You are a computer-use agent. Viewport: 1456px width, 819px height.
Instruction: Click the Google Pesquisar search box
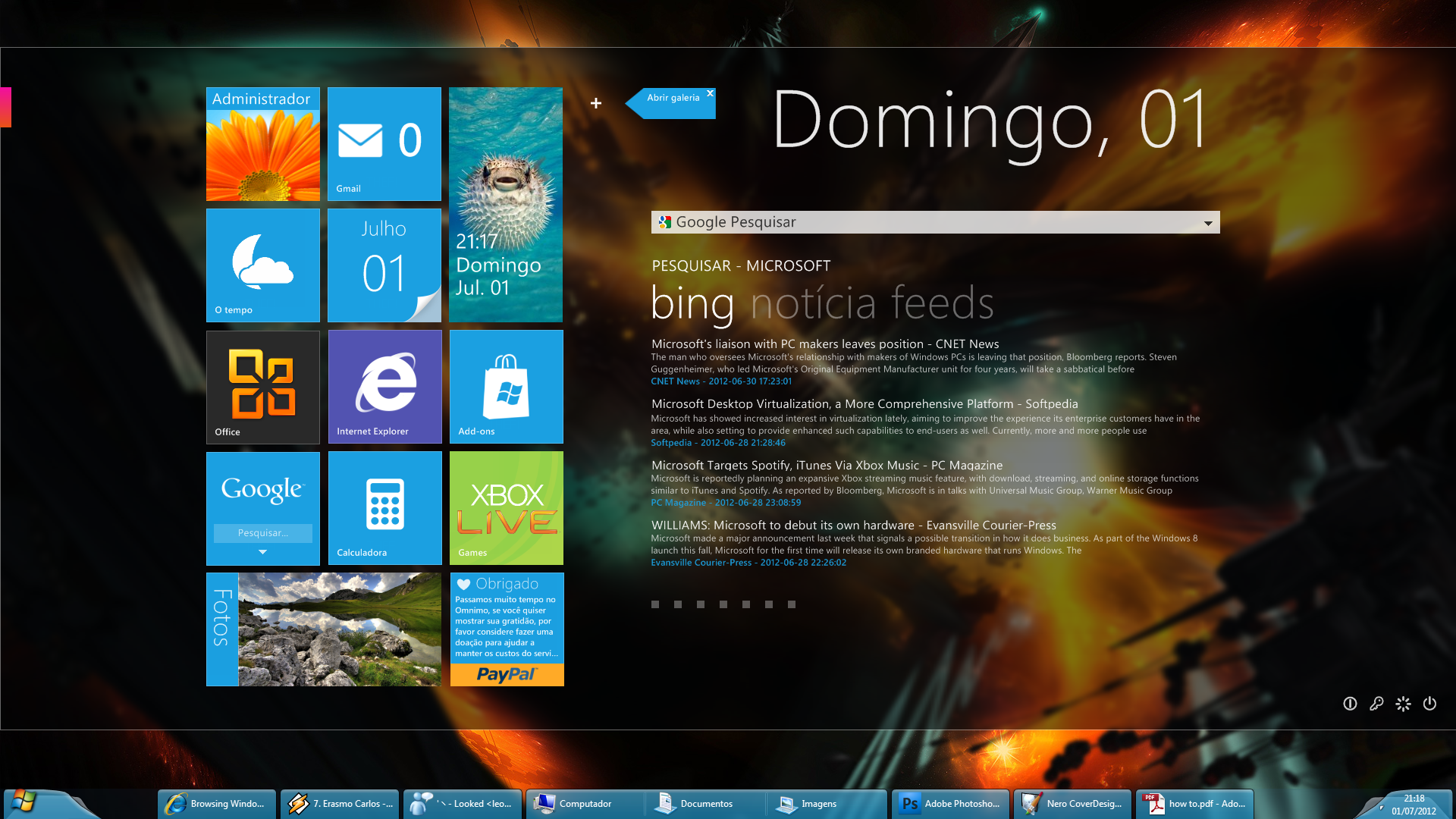[935, 222]
